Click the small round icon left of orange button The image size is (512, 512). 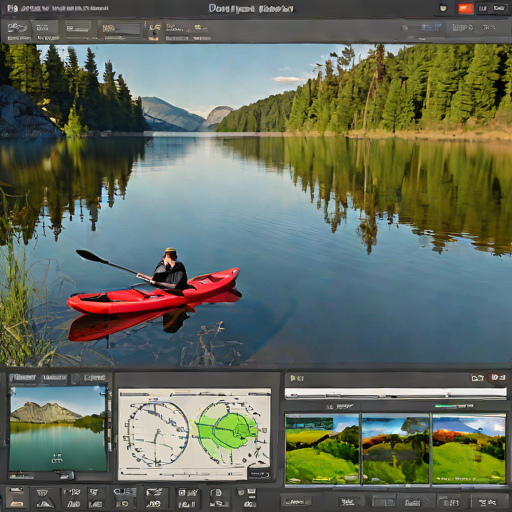[x=443, y=8]
